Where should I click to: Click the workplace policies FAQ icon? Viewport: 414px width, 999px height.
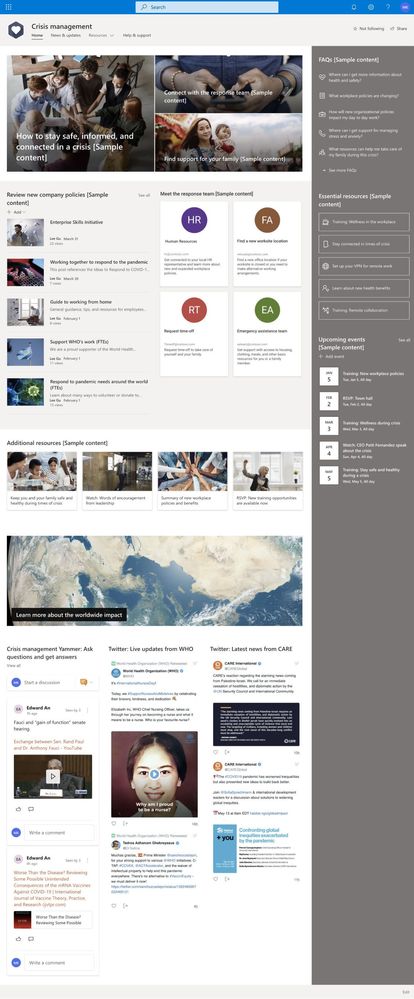point(322,96)
